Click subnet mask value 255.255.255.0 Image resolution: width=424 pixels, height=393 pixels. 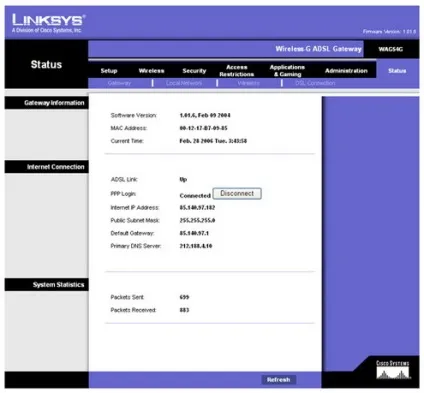pyautogui.click(x=197, y=220)
